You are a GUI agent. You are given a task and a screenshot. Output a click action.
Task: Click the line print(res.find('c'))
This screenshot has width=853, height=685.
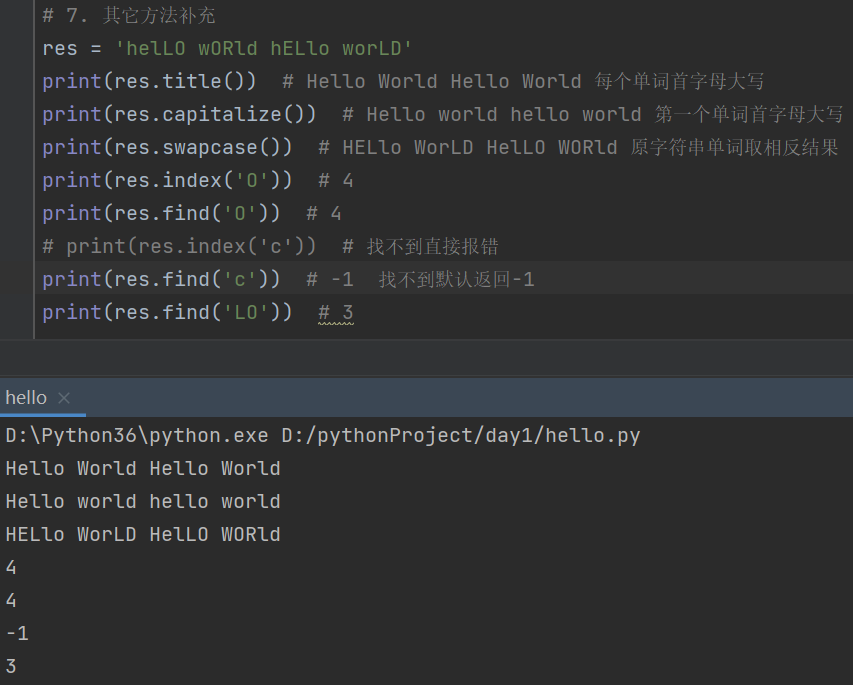[x=161, y=280]
